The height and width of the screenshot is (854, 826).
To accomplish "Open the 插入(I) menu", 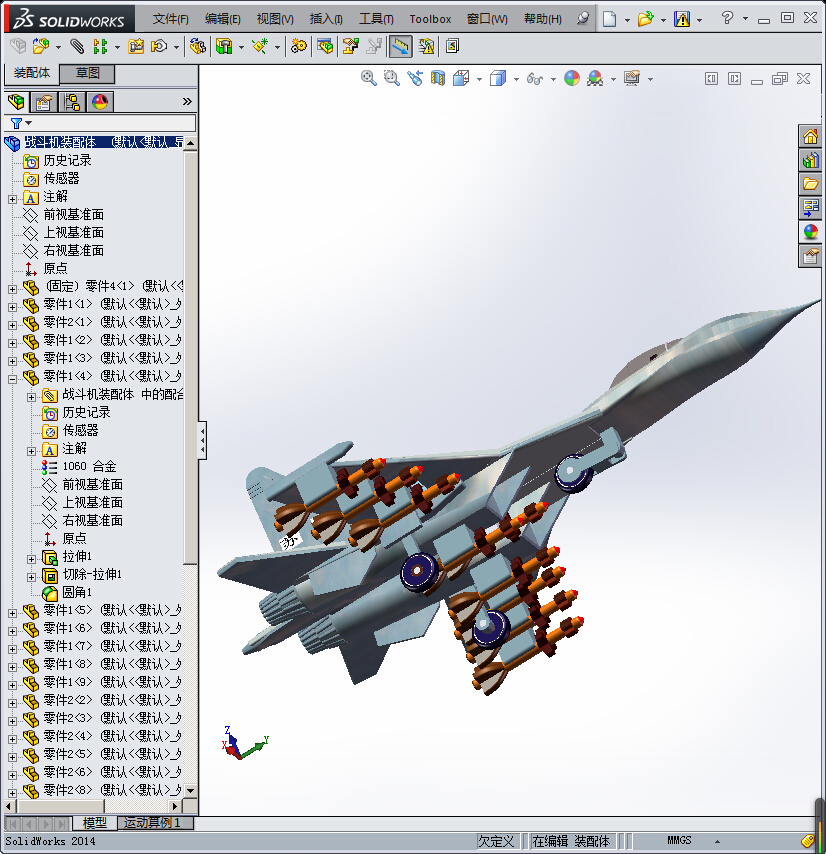I will pos(326,19).
